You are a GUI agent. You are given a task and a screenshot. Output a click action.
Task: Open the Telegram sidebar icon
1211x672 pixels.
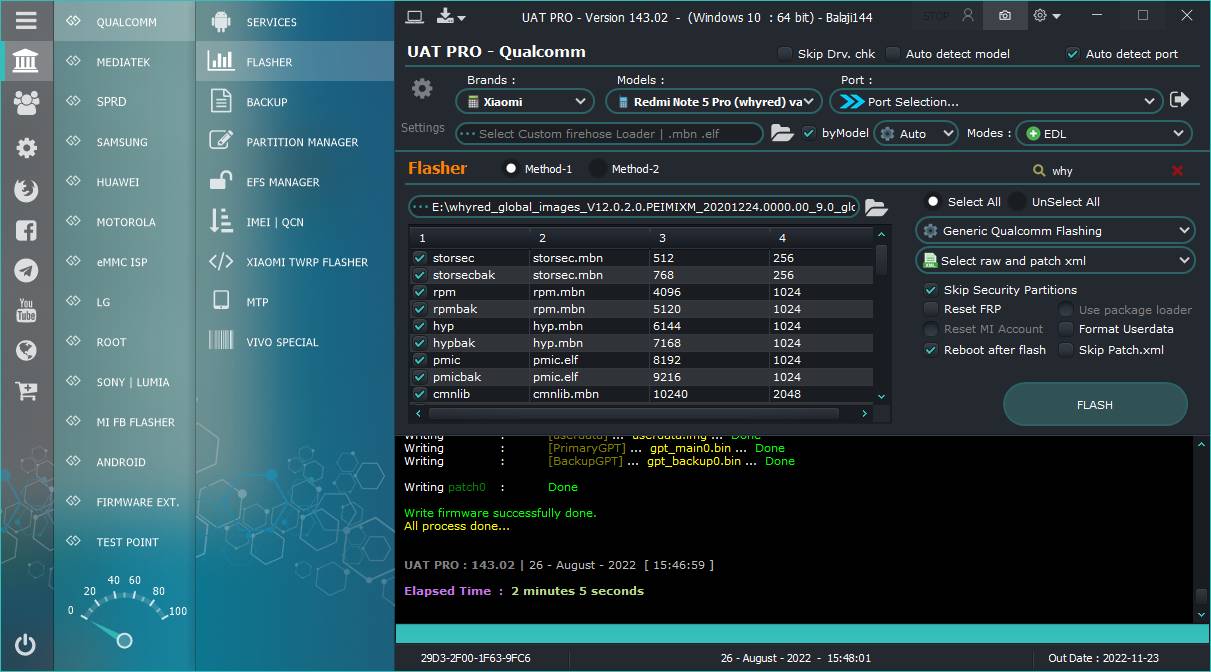pos(26,271)
